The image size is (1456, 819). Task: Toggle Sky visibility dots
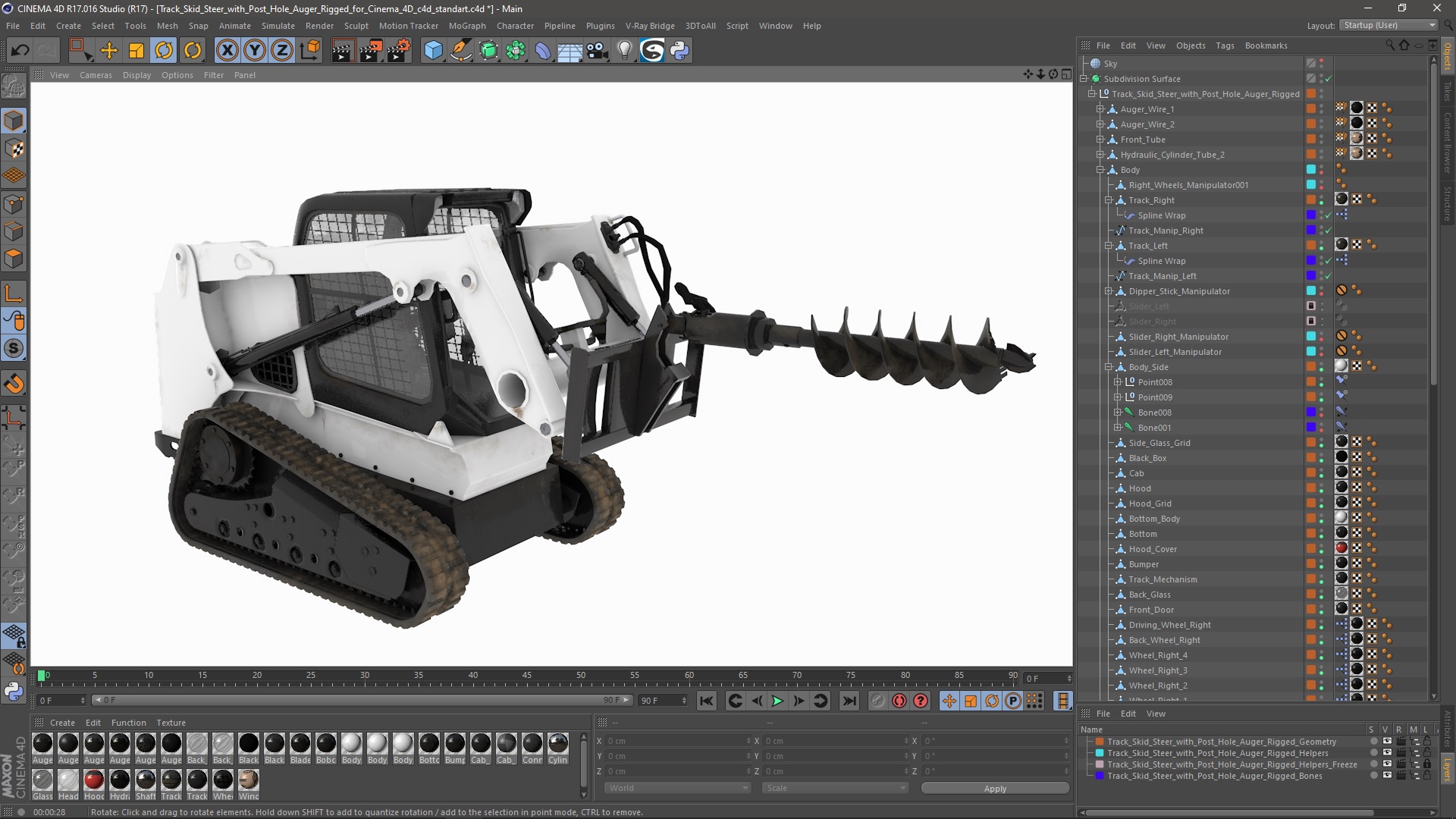1322,64
